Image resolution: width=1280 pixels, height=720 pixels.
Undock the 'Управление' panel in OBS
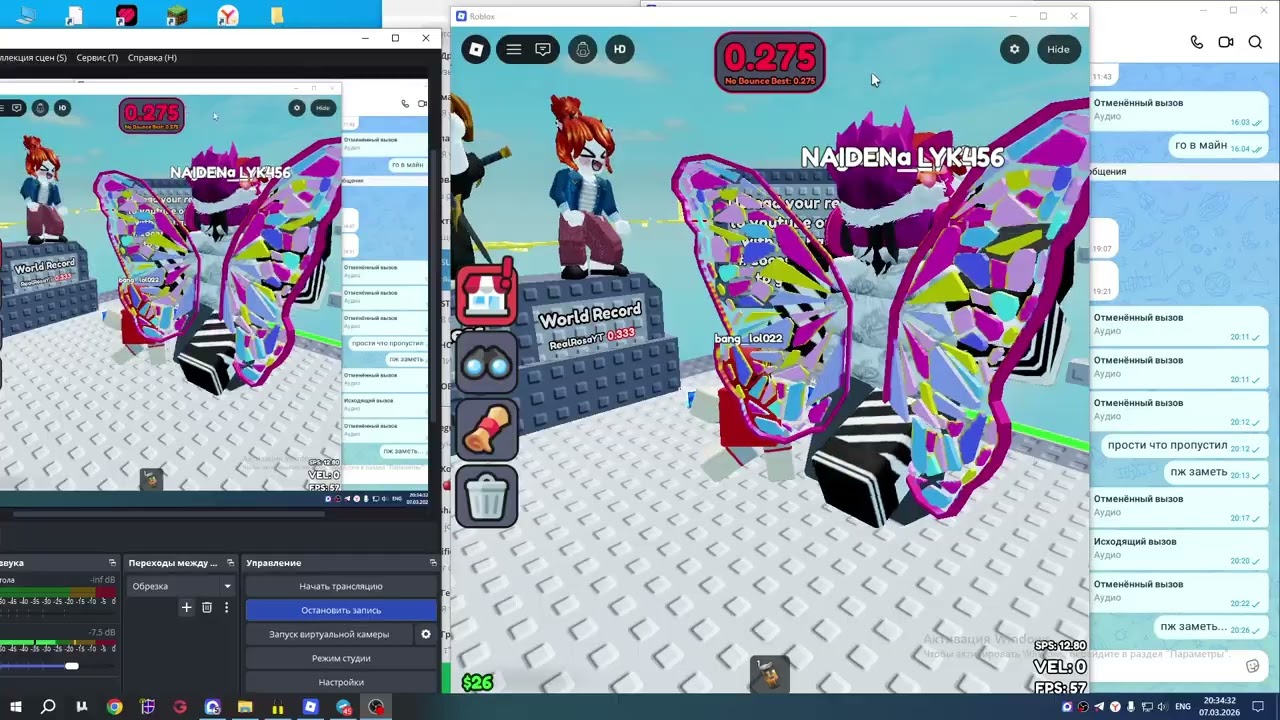tap(432, 563)
